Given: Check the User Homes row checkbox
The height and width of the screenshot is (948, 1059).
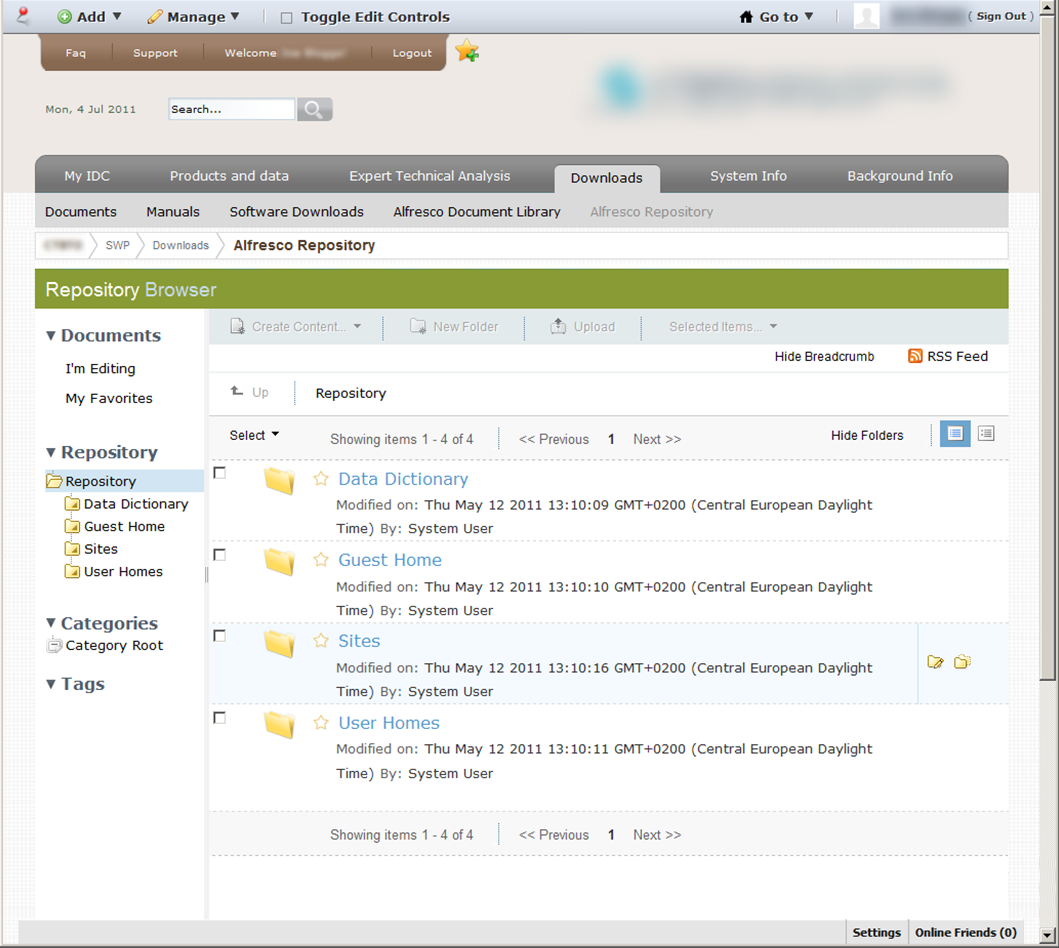Looking at the screenshot, I should (x=219, y=718).
